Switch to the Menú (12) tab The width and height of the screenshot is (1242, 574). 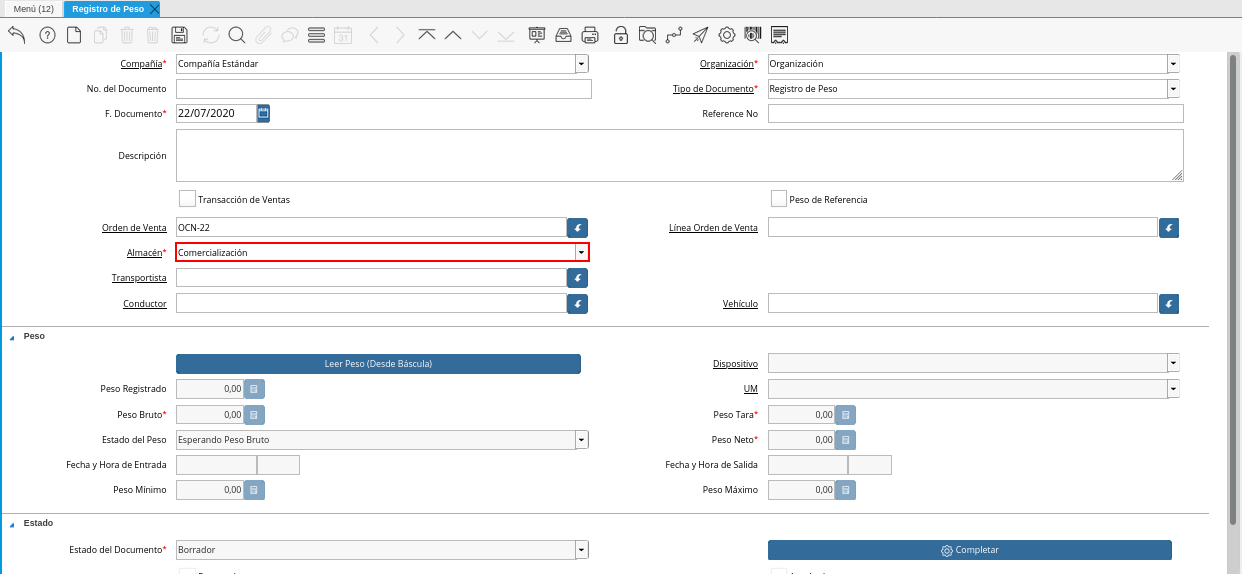click(x=33, y=9)
